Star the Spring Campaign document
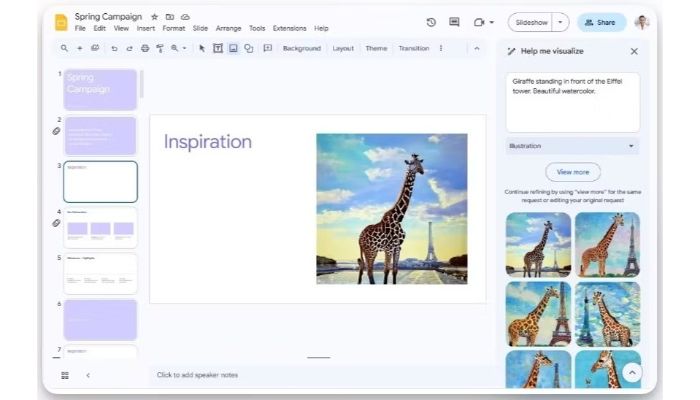 [154, 17]
